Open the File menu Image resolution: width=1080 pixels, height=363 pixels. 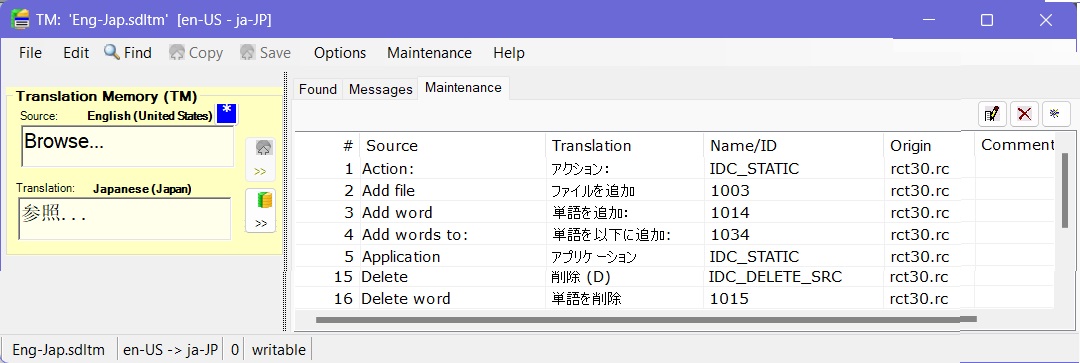(x=30, y=53)
